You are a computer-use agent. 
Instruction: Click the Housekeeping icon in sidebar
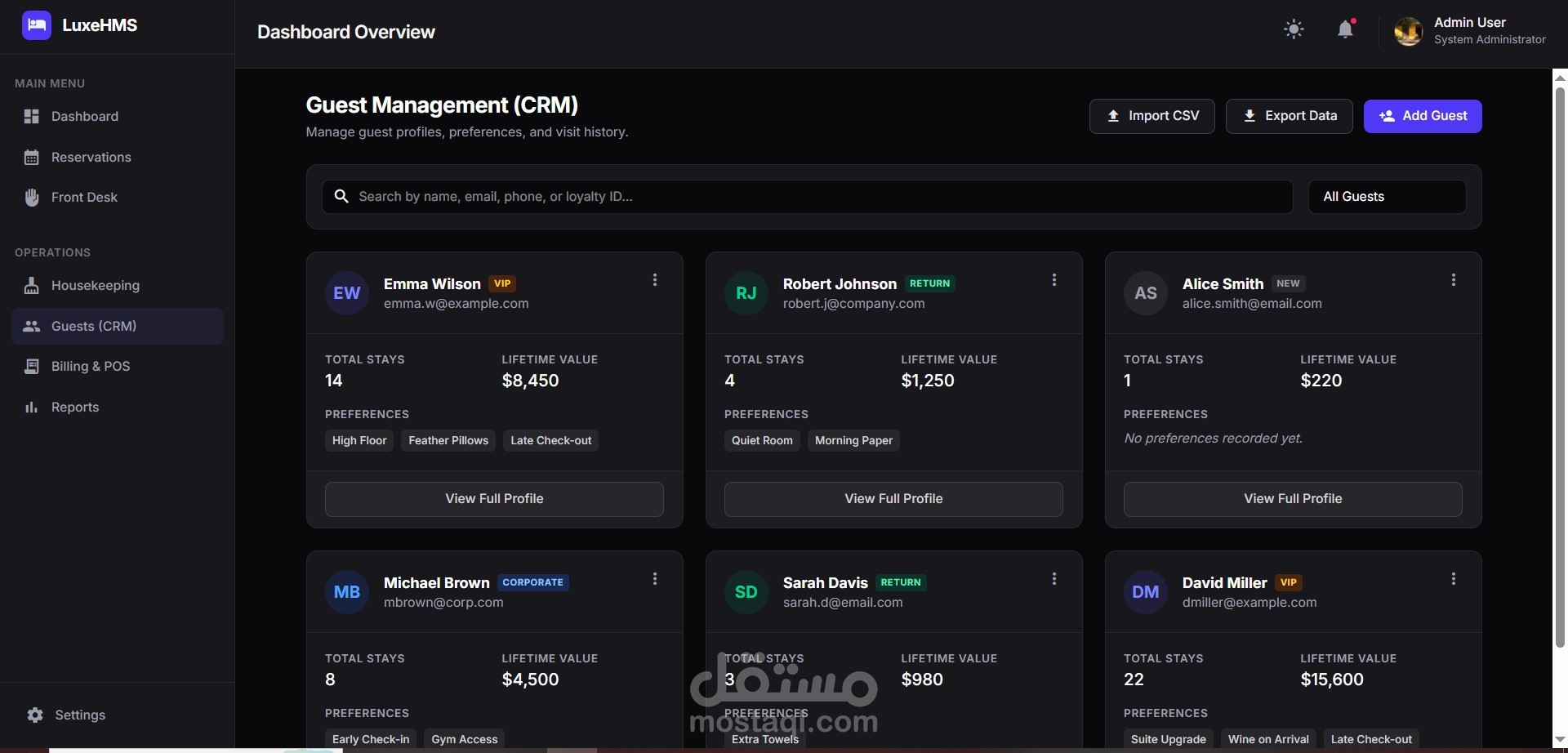pyautogui.click(x=32, y=285)
